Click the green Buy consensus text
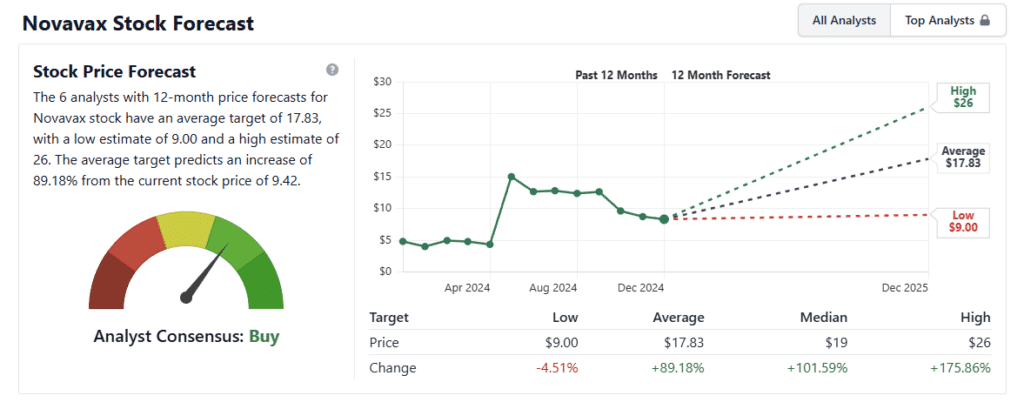 [x=264, y=336]
